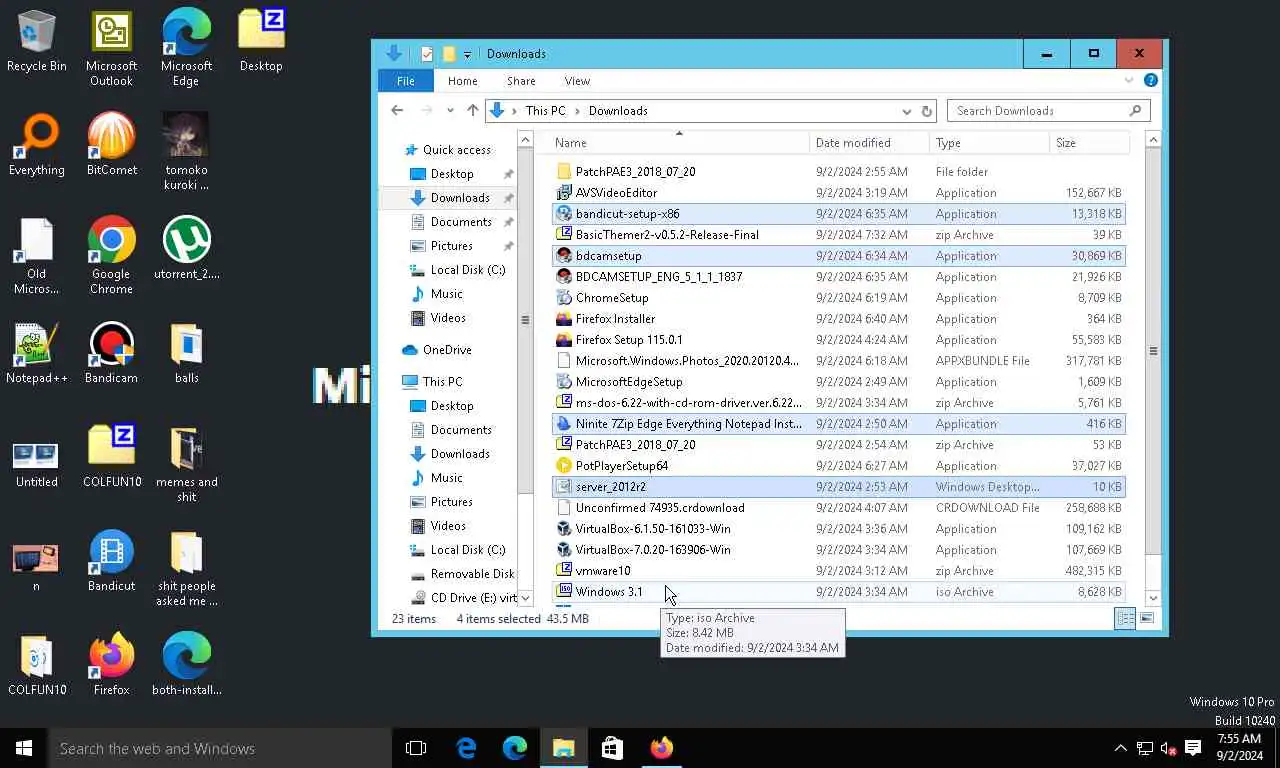Open Notepad++ desktop shortcut
The height and width of the screenshot is (768, 1280).
click(37, 353)
